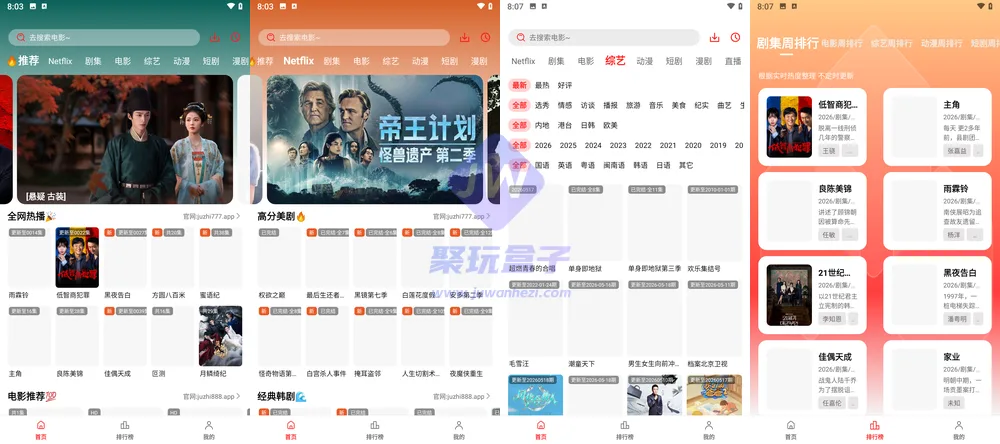The height and width of the screenshot is (444, 1000).
Task: Tap the active 排行榜 icon on the 剧集周排行 screen
Action: [x=874, y=425]
